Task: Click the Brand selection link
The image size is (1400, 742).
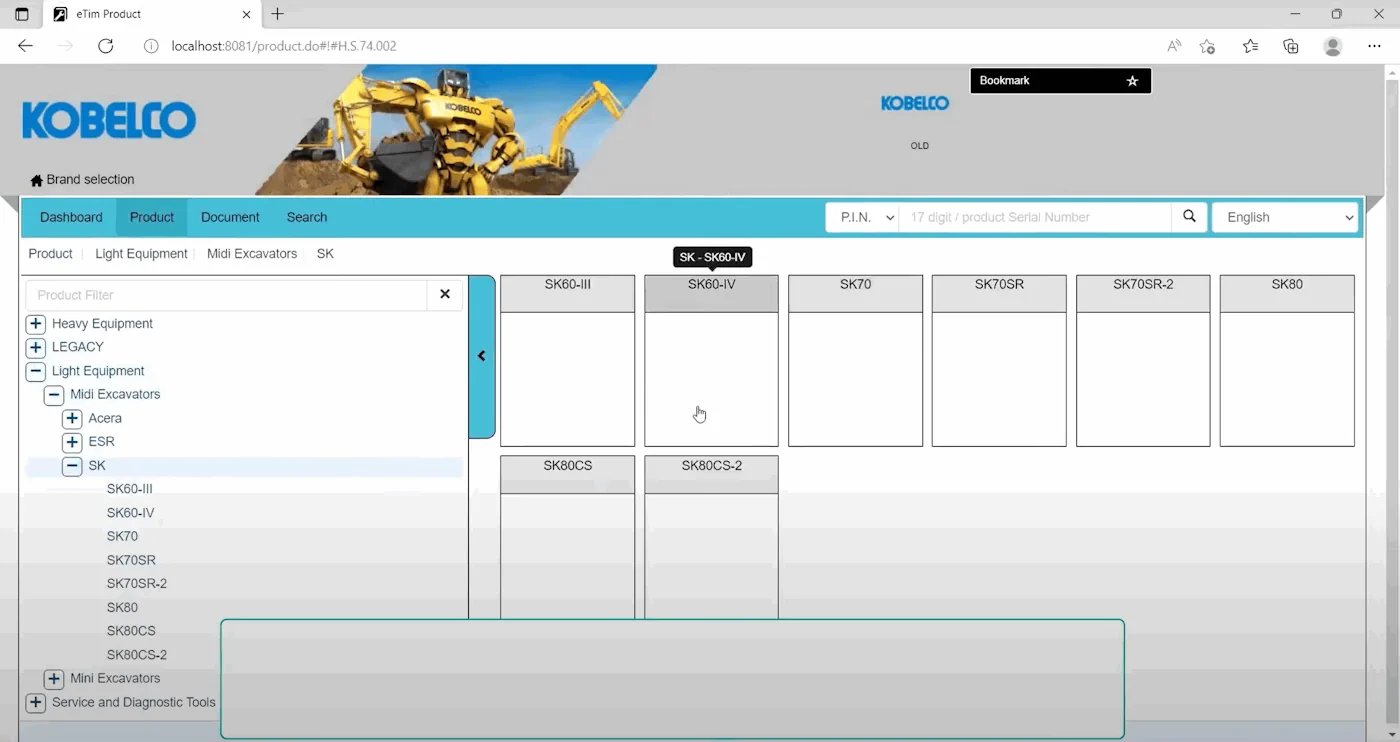Action: tap(90, 180)
